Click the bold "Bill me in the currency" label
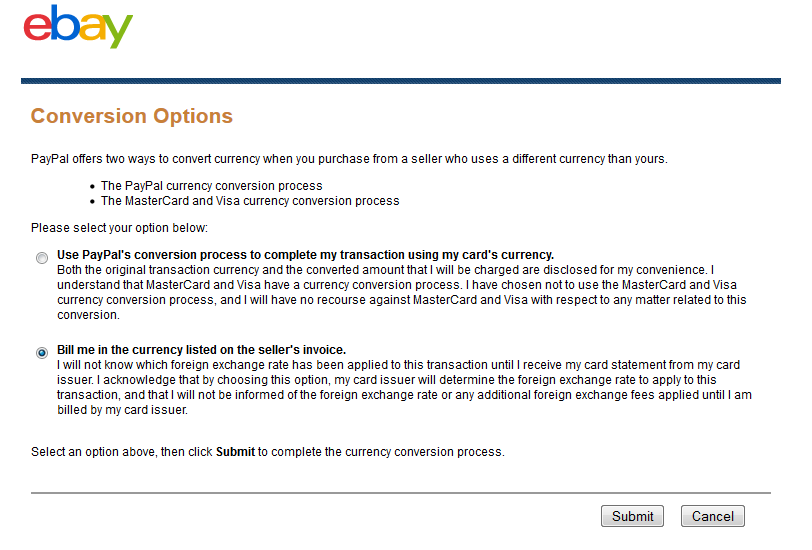 coord(201,350)
